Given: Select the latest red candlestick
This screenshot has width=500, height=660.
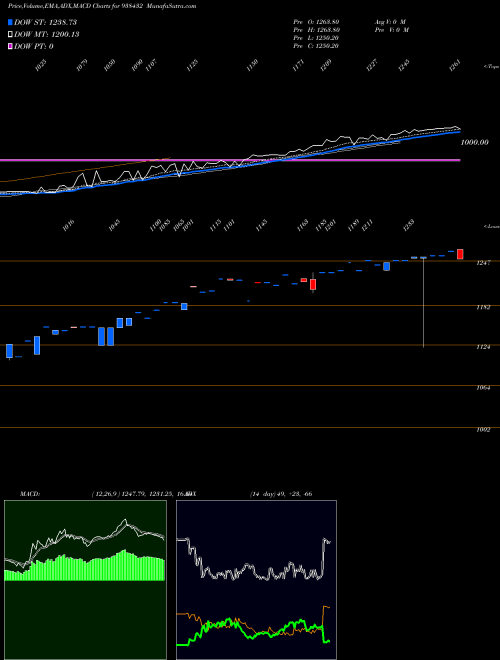Looking at the screenshot, I should click(460, 254).
